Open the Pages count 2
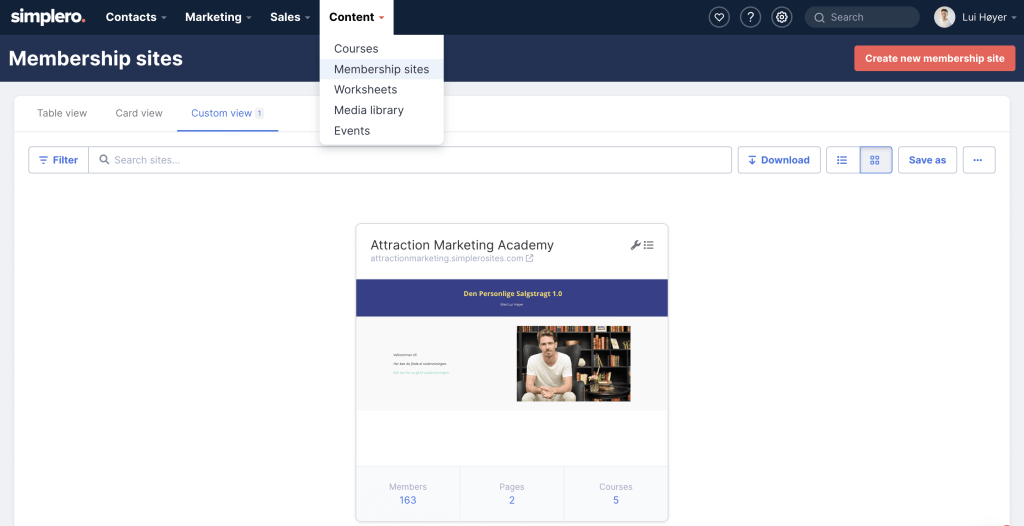Image resolution: width=1024 pixels, height=526 pixels. tap(511, 501)
